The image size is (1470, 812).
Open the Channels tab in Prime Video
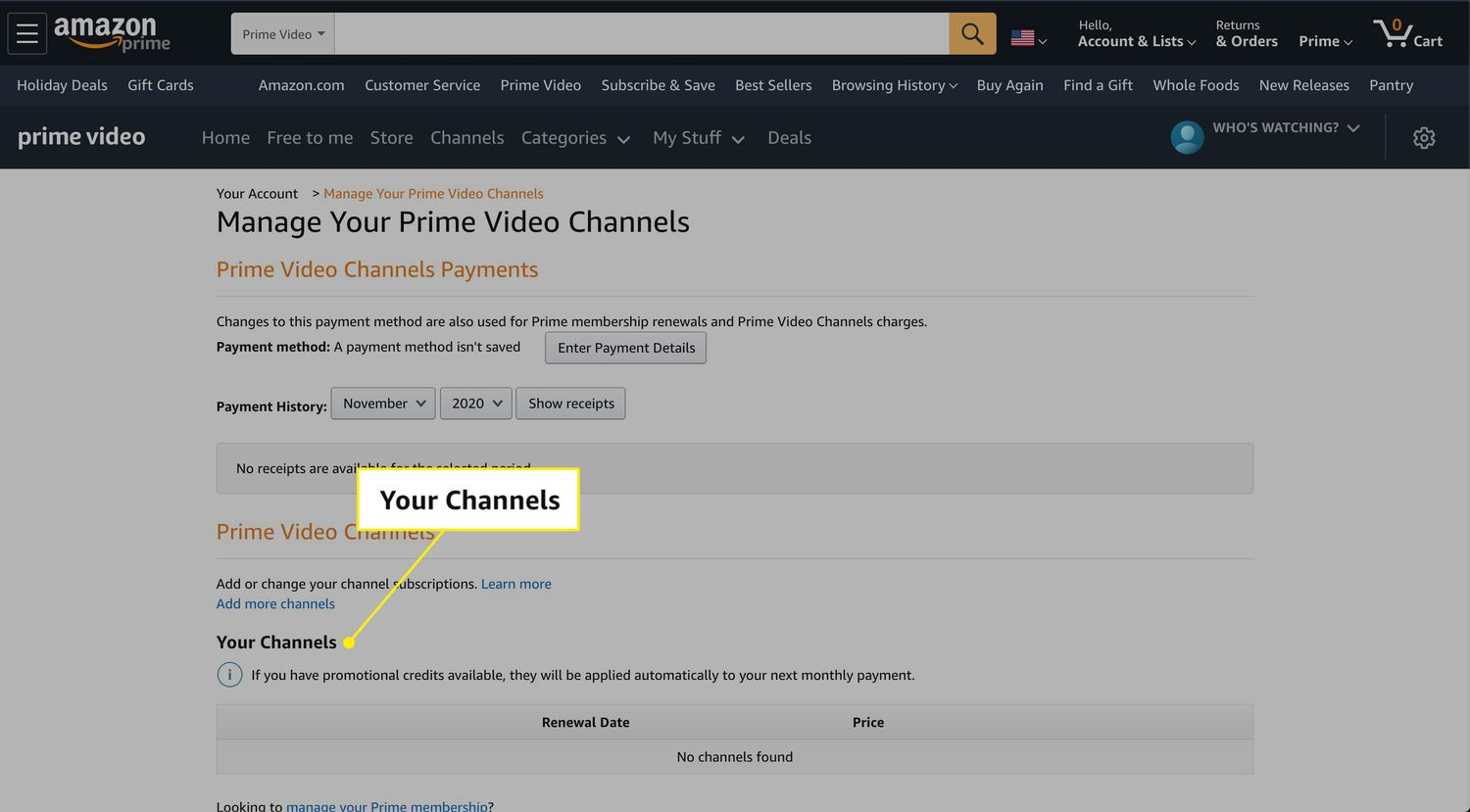coord(466,138)
